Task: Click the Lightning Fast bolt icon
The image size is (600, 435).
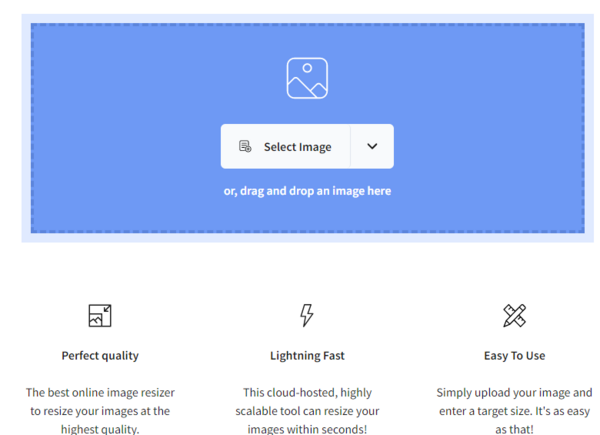Action: coord(307,316)
